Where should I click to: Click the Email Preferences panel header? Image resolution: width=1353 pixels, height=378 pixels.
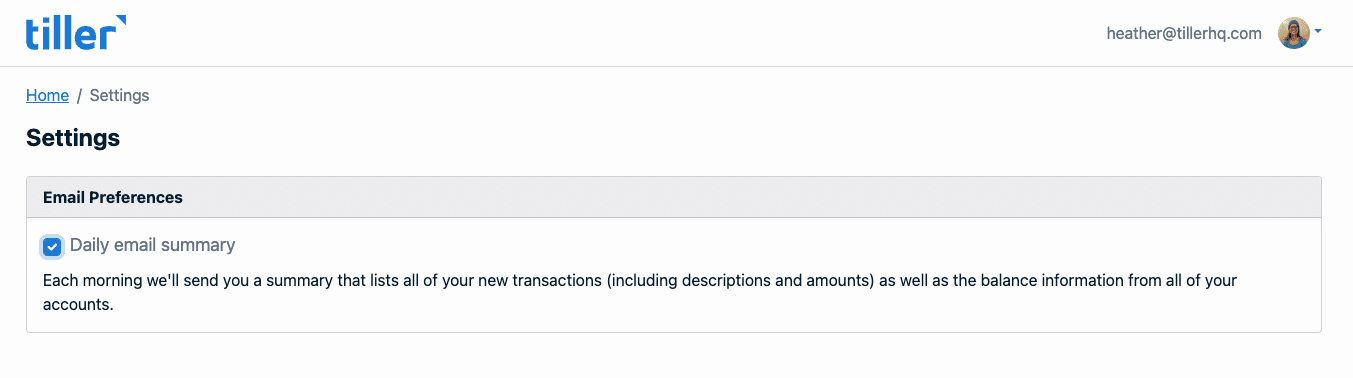(x=673, y=197)
